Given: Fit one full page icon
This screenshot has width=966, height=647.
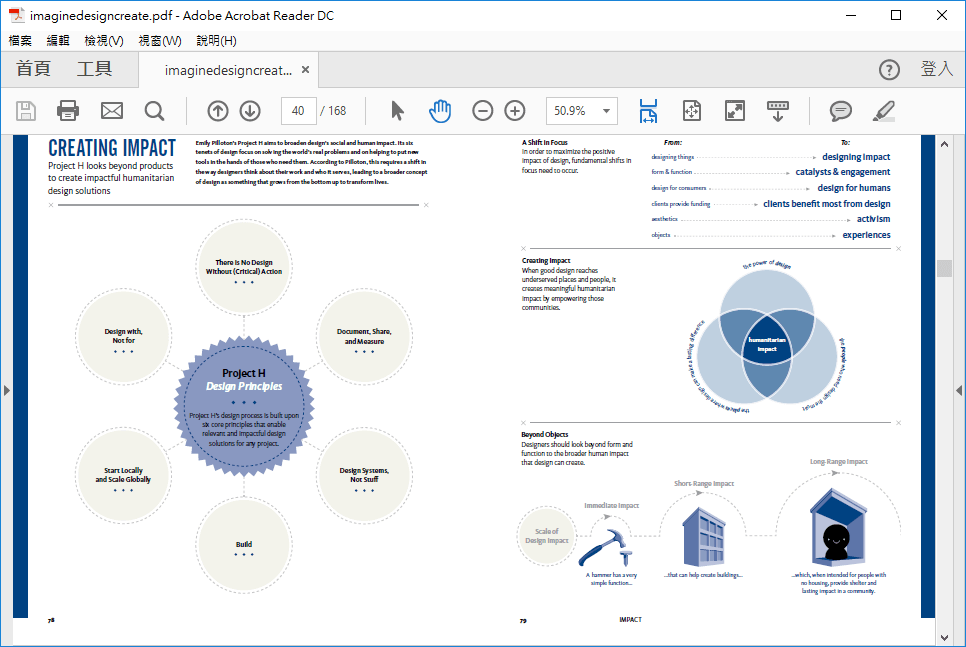Looking at the screenshot, I should [692, 111].
